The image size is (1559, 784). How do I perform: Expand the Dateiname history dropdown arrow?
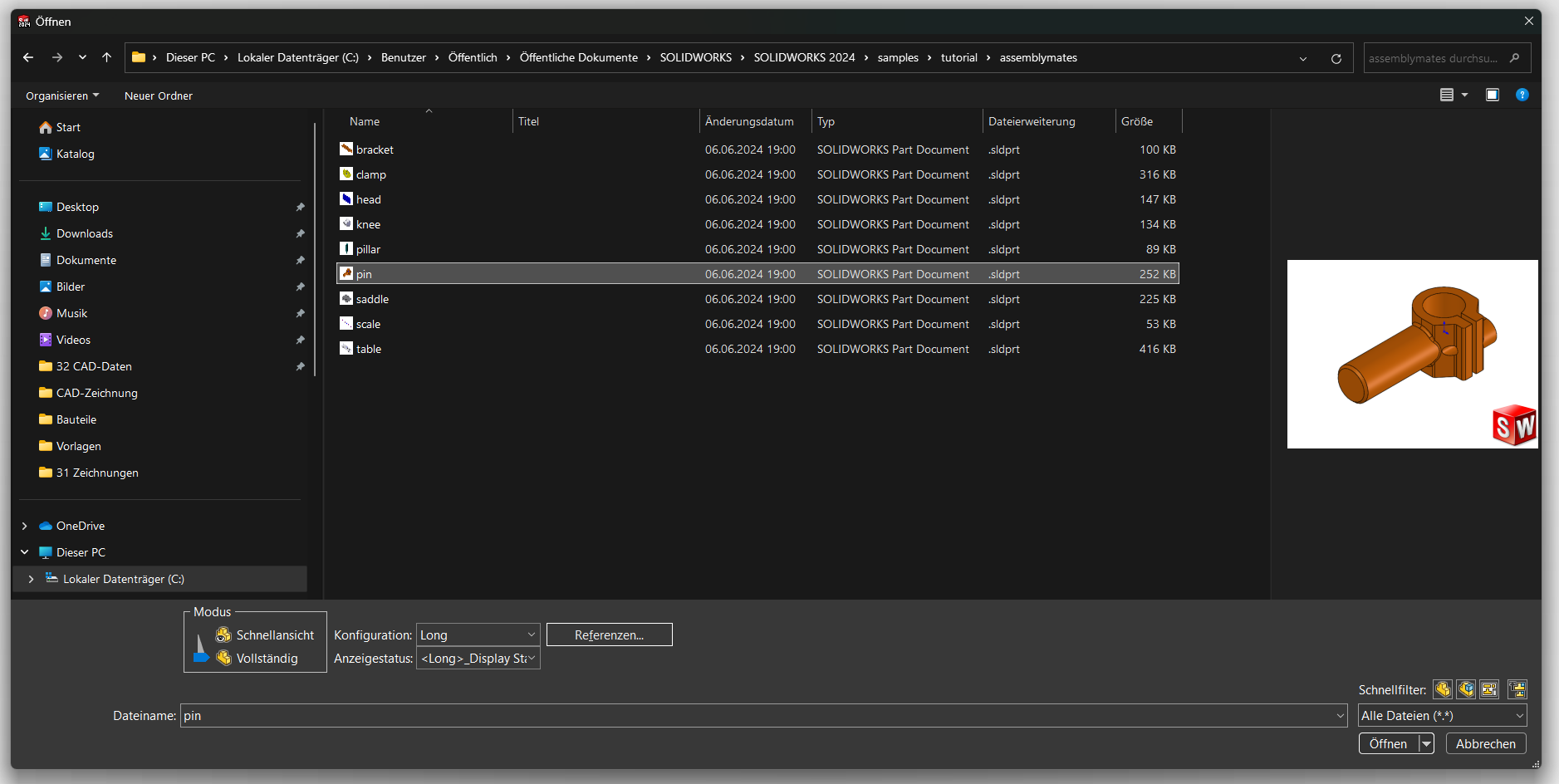coord(1340,715)
